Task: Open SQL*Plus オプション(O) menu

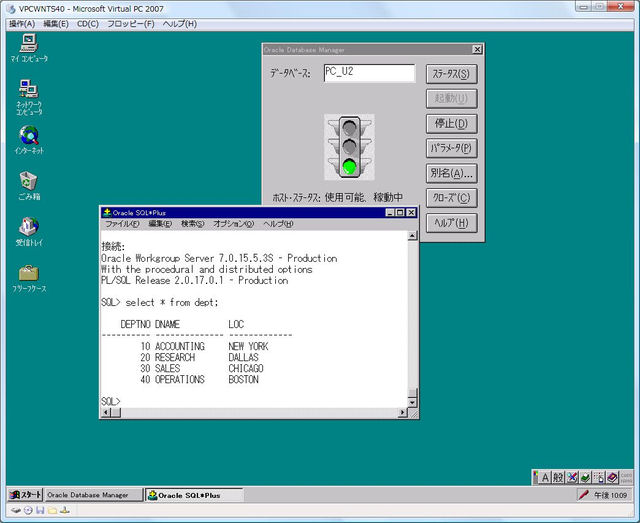Action: coord(233,224)
